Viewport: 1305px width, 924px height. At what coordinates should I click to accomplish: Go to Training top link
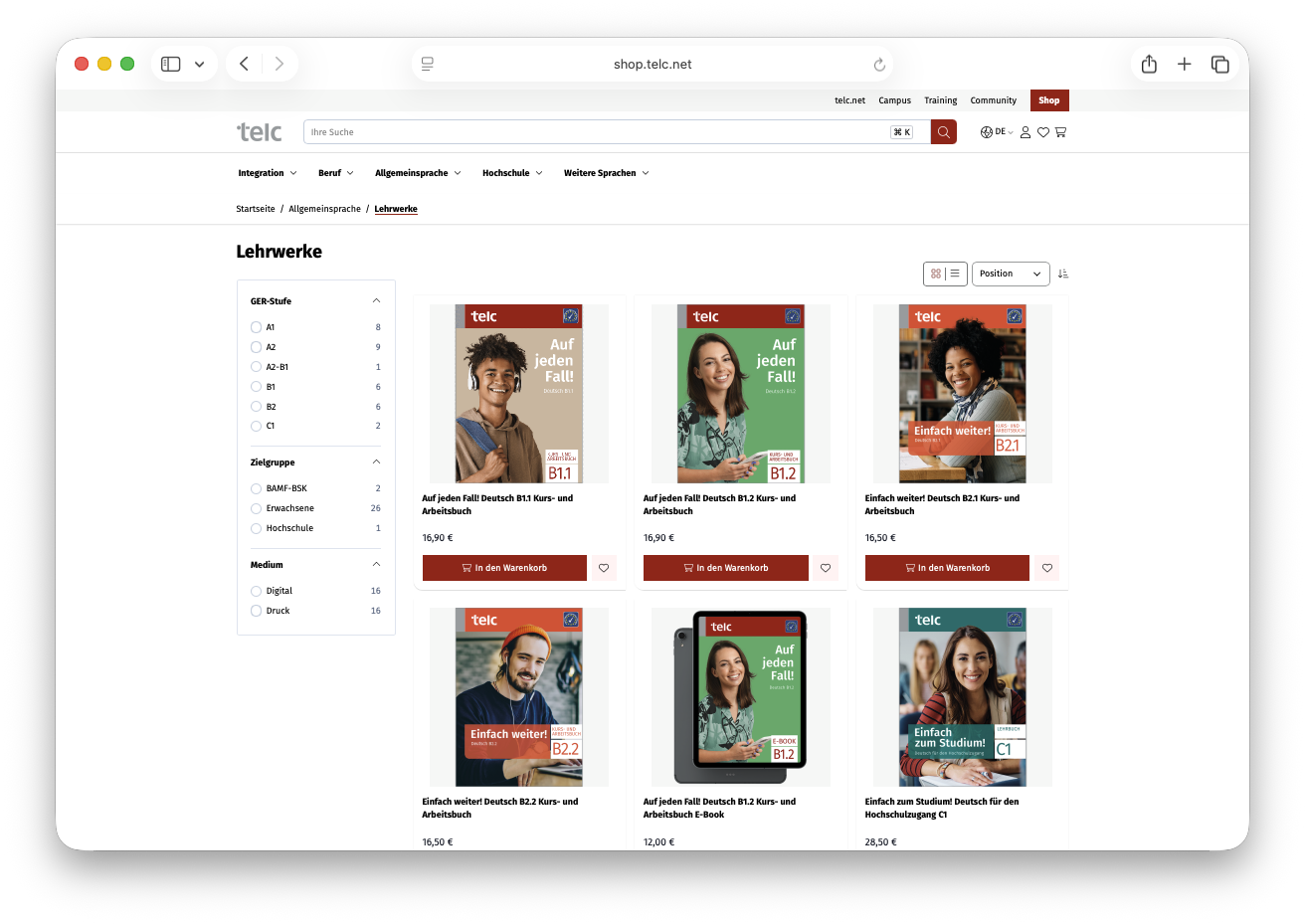pyautogui.click(x=940, y=100)
